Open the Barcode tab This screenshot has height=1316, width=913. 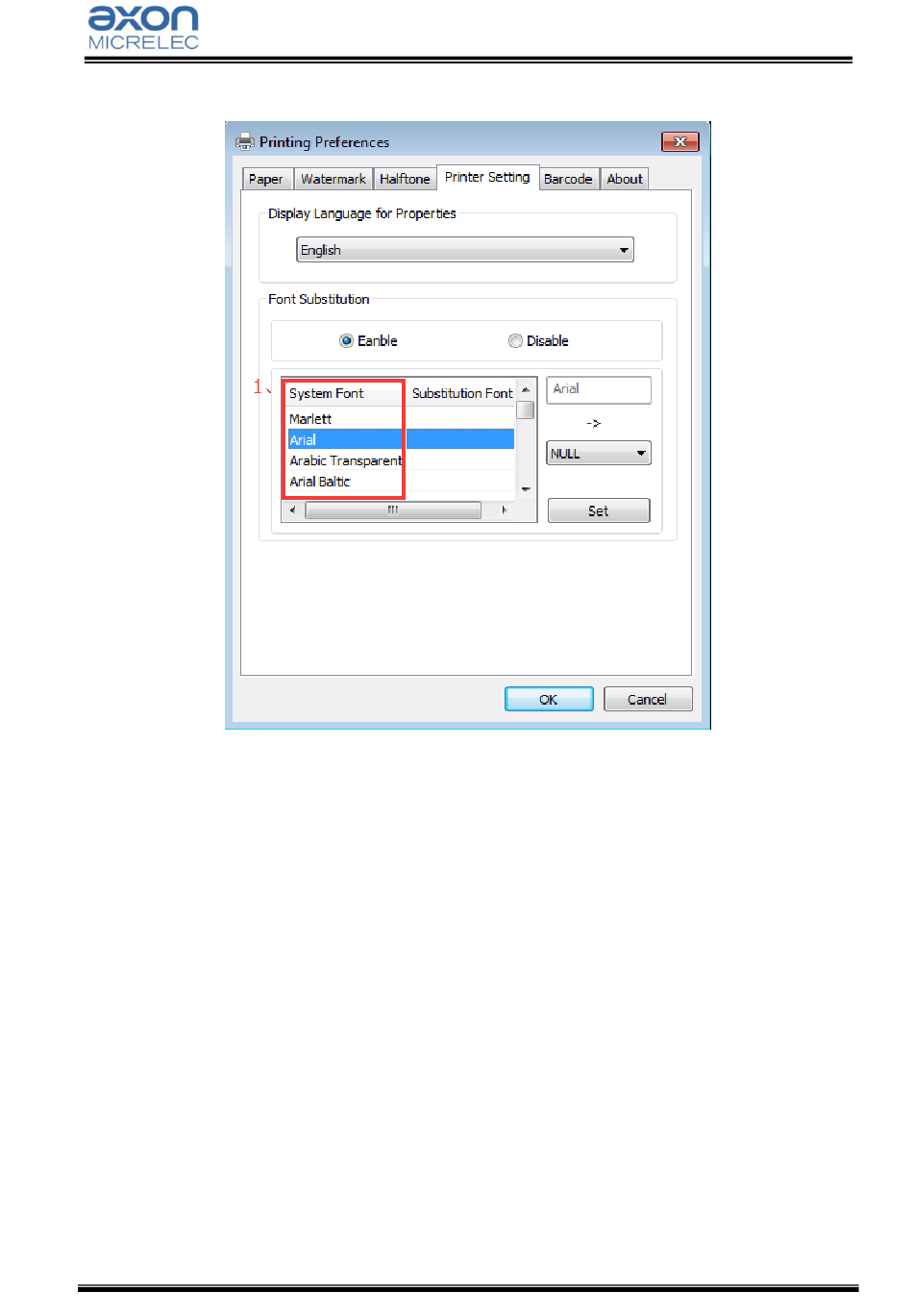pyautogui.click(x=568, y=179)
